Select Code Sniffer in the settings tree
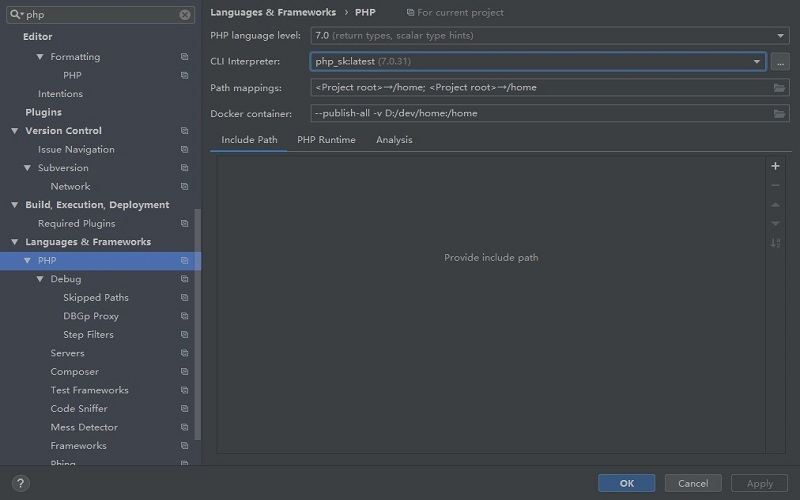This screenshot has width=800, height=500. point(79,409)
